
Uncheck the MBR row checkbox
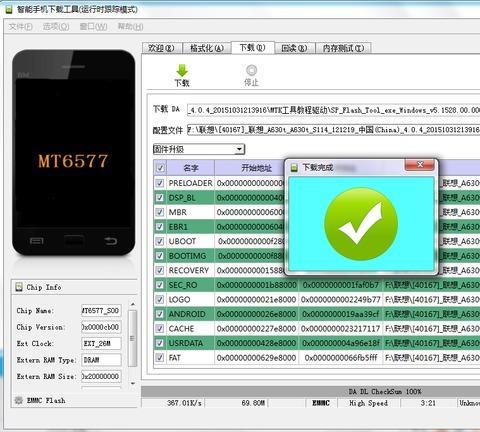pos(160,212)
